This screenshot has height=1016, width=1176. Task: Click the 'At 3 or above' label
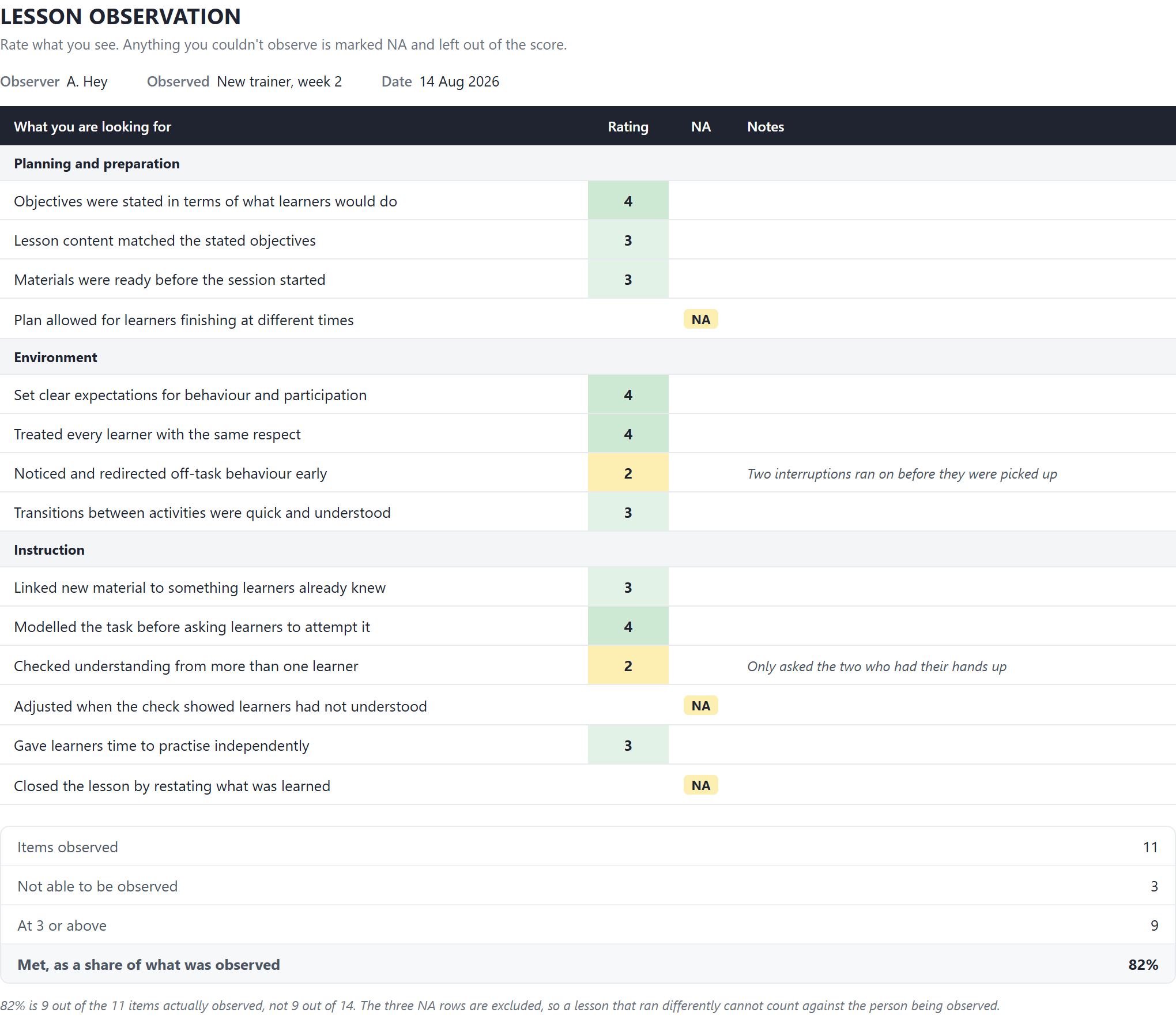pos(62,925)
